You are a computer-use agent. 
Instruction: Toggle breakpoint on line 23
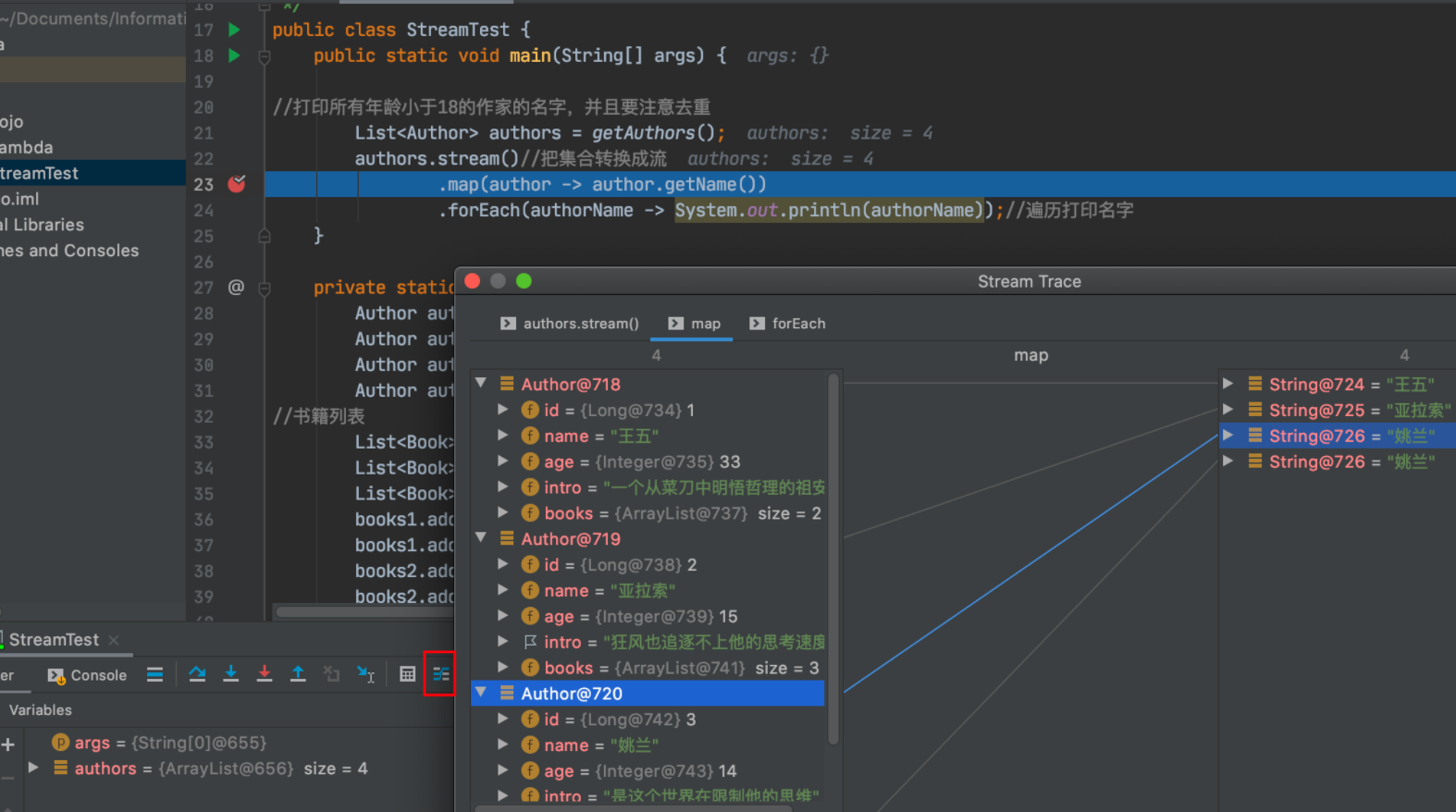tap(237, 183)
